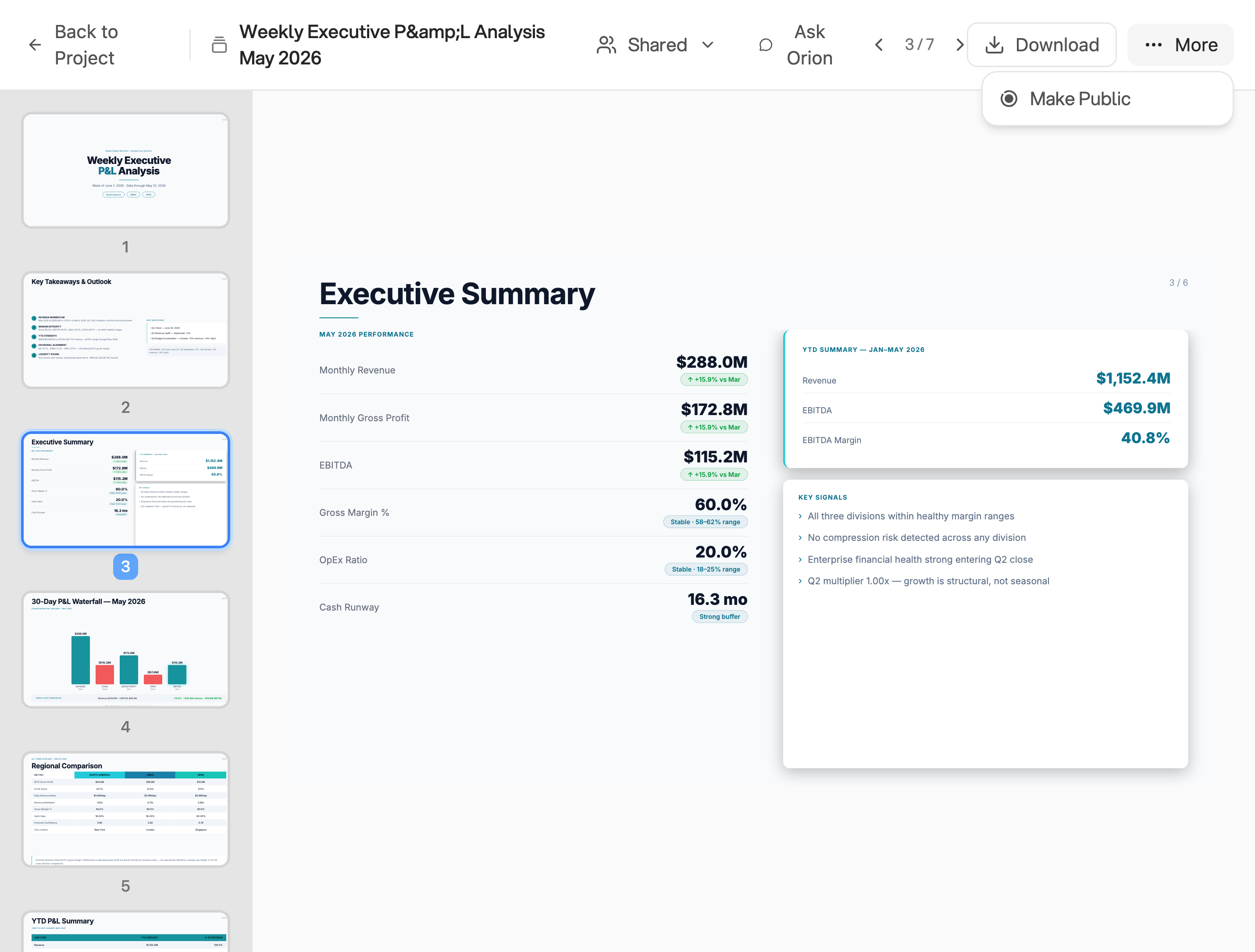Click the Executive Summary heading

pyautogui.click(x=457, y=294)
